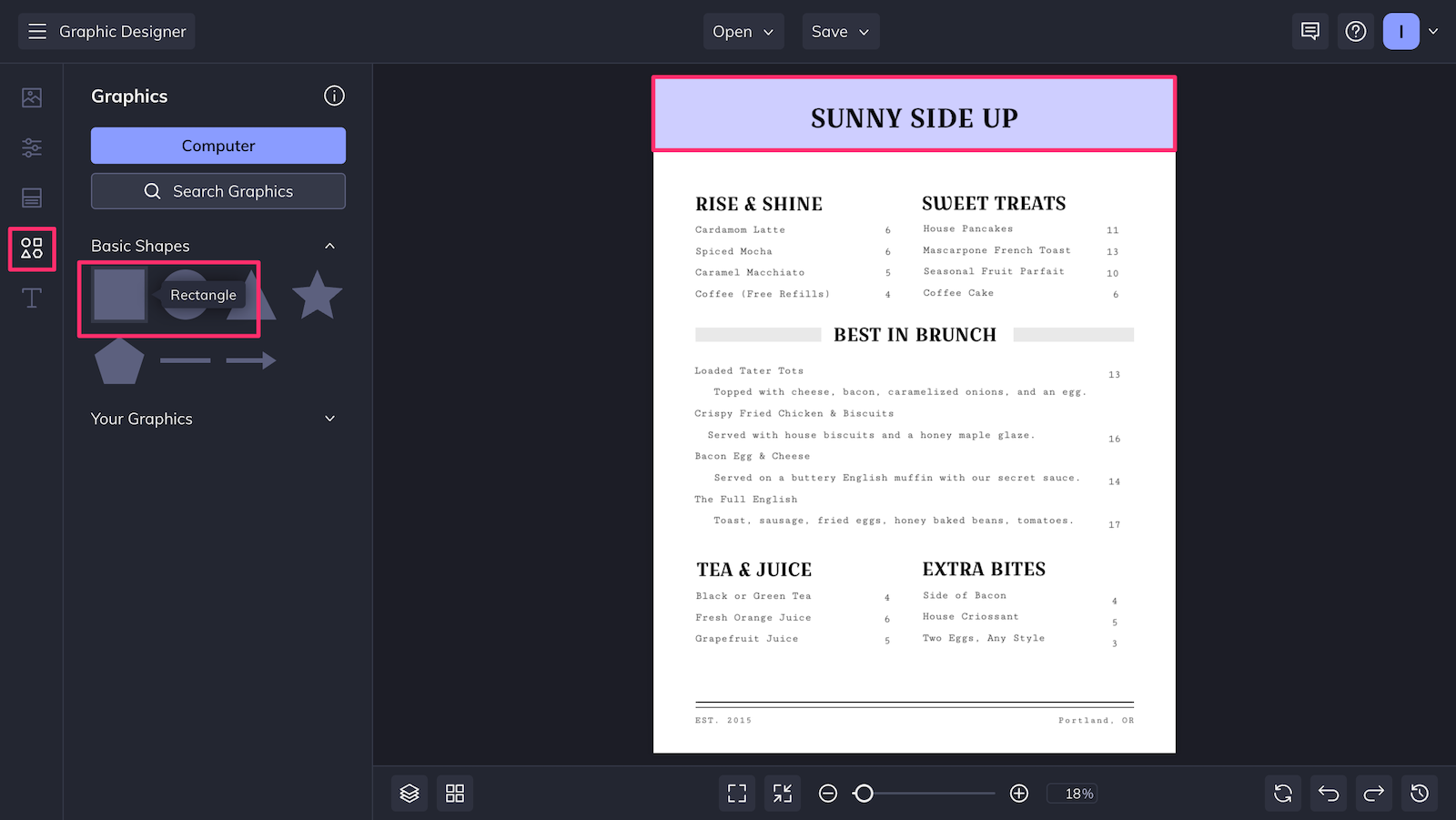Open the Images panel in sidebar
The height and width of the screenshot is (820, 1456).
[x=32, y=96]
